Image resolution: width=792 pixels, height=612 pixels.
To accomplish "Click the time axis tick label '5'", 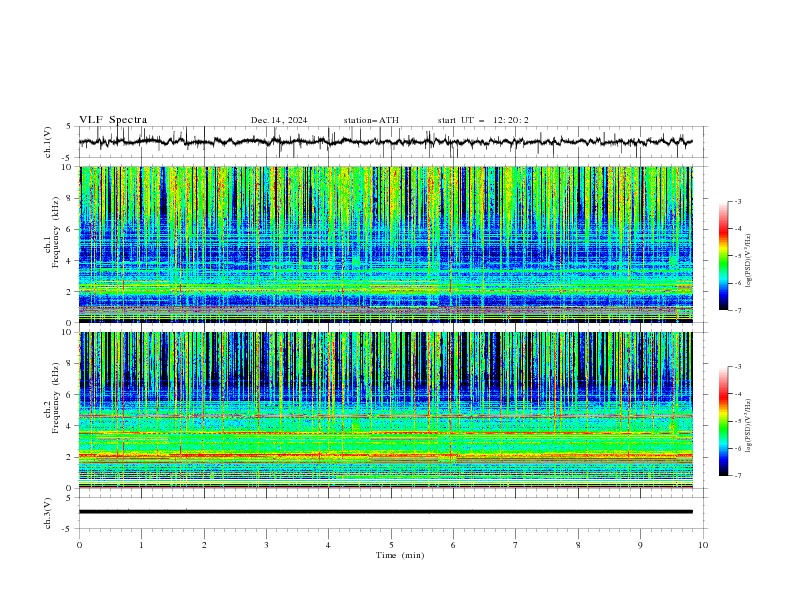I will [391, 545].
